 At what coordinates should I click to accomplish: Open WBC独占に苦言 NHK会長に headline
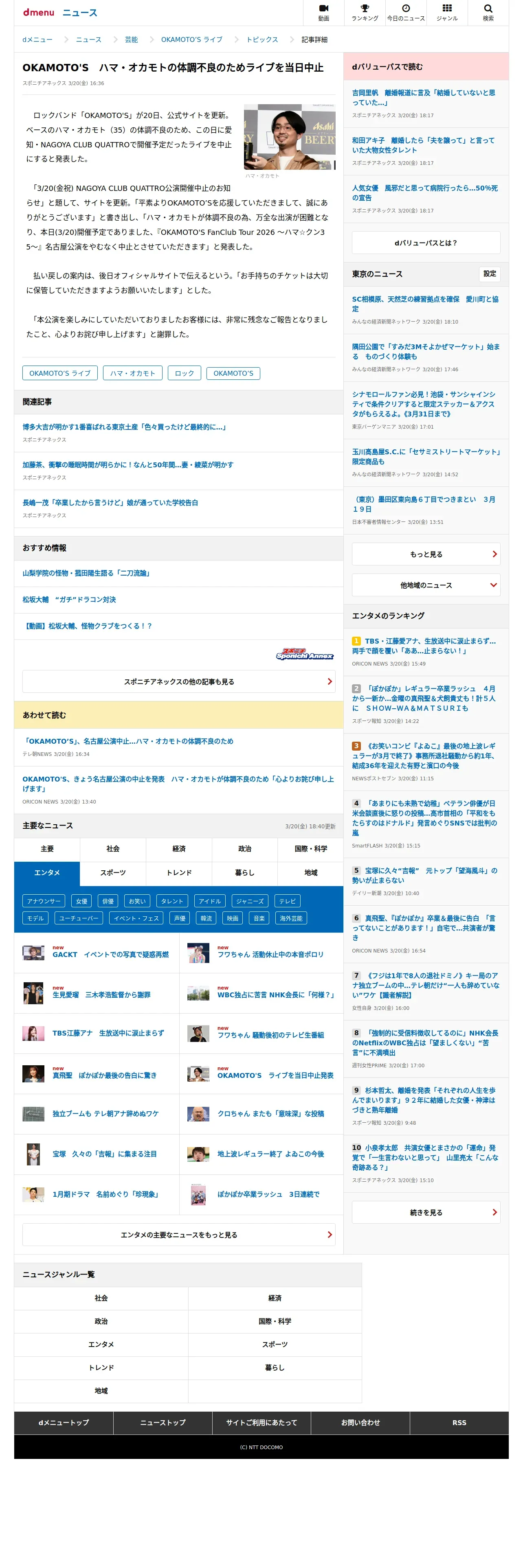[x=276, y=994]
